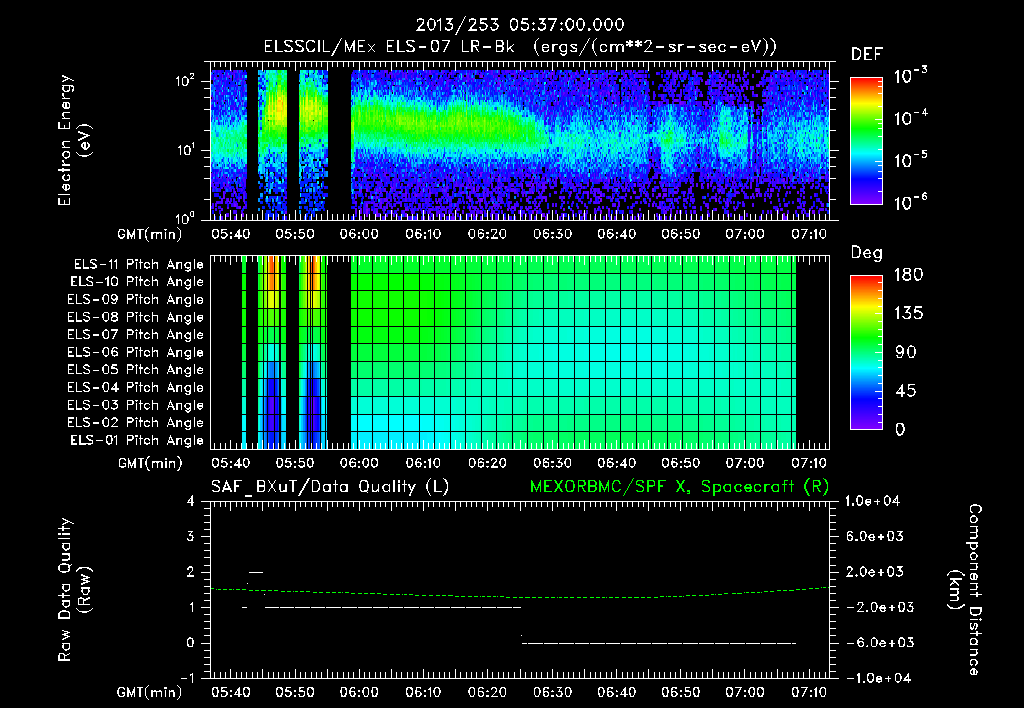Click the 06:00 tick under spectrogram panel

tap(359, 234)
